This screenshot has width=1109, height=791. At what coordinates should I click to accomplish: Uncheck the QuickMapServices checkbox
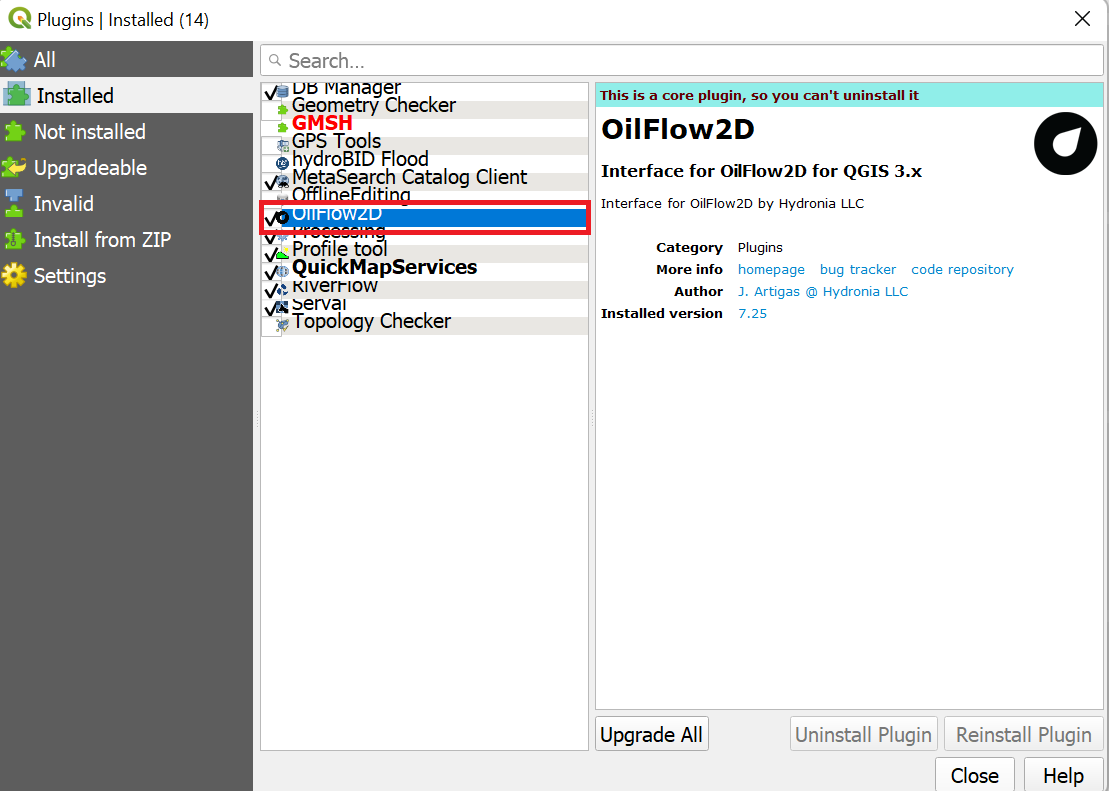point(270,272)
